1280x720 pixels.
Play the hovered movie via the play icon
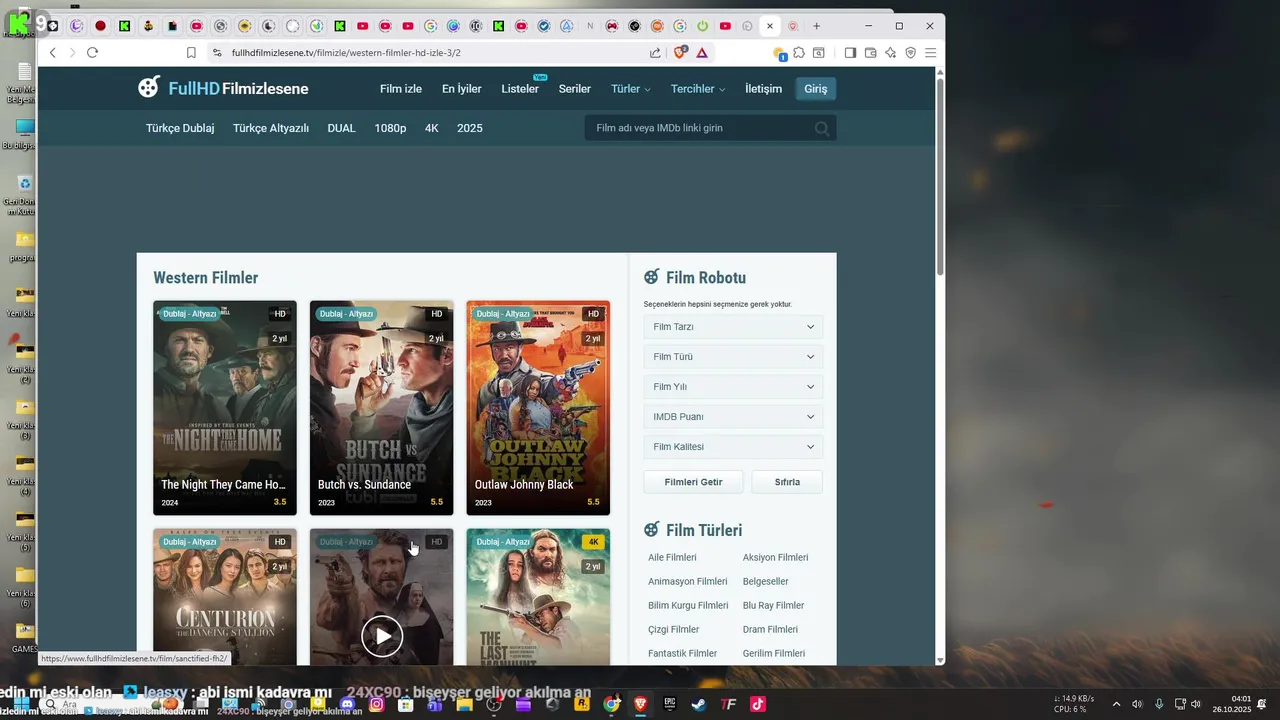382,636
